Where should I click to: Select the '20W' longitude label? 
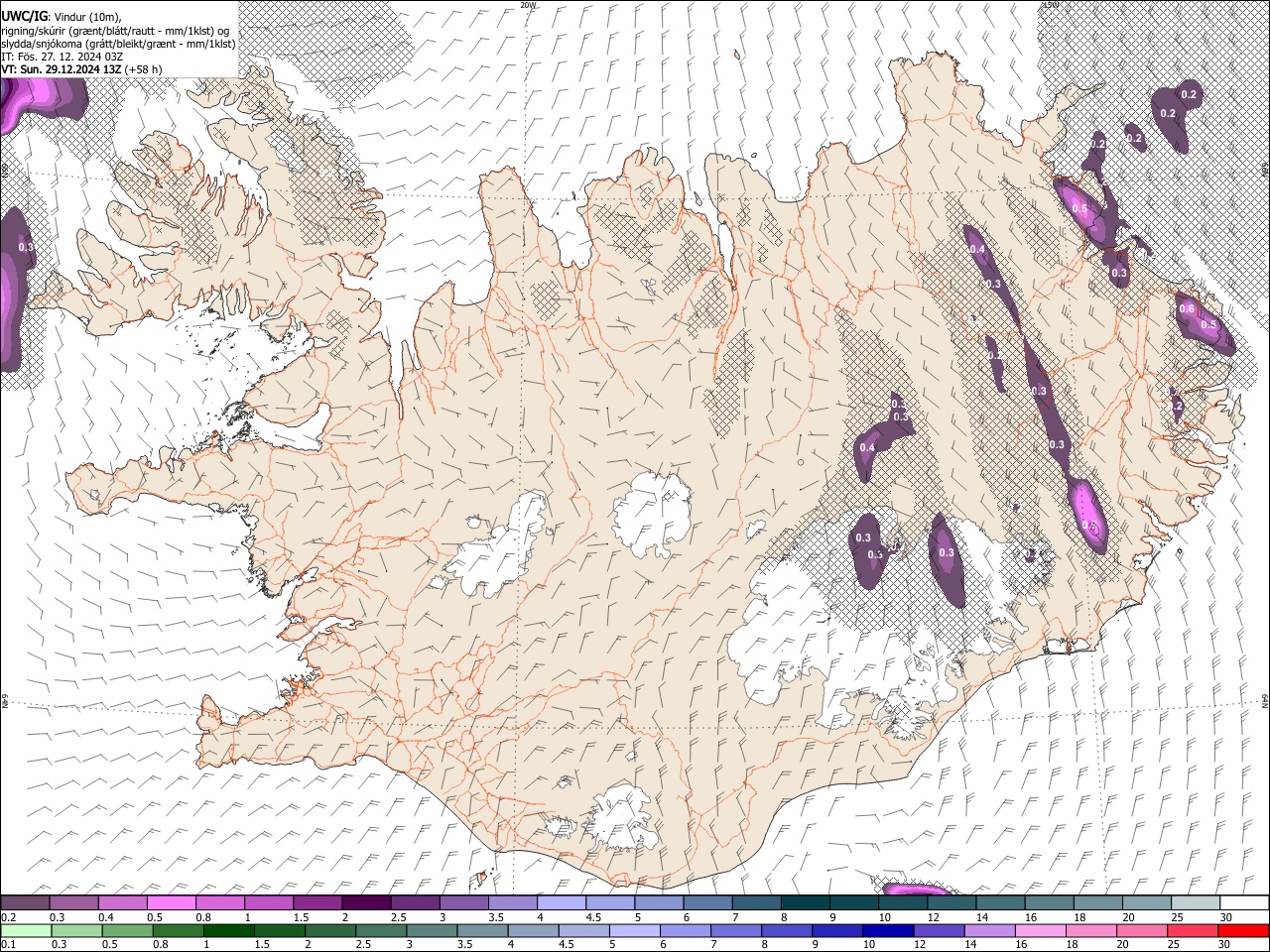528,5
